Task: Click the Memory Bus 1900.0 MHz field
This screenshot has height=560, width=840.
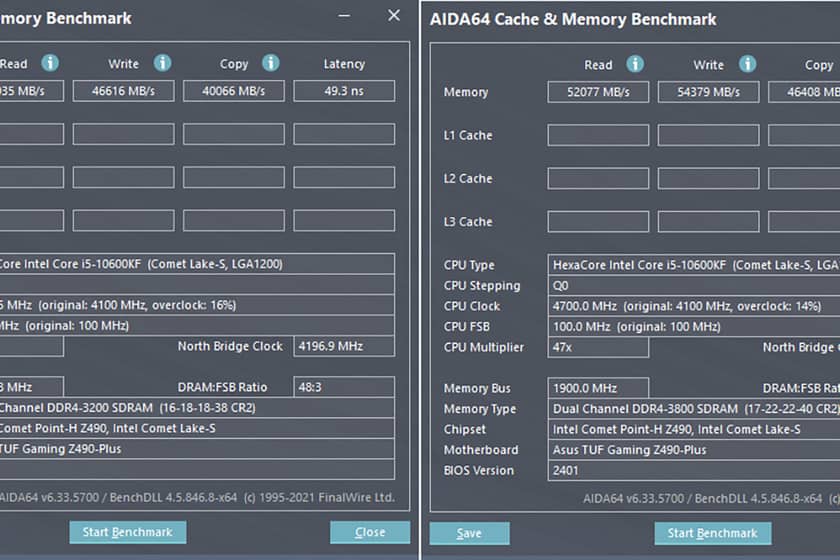Action: (598, 388)
